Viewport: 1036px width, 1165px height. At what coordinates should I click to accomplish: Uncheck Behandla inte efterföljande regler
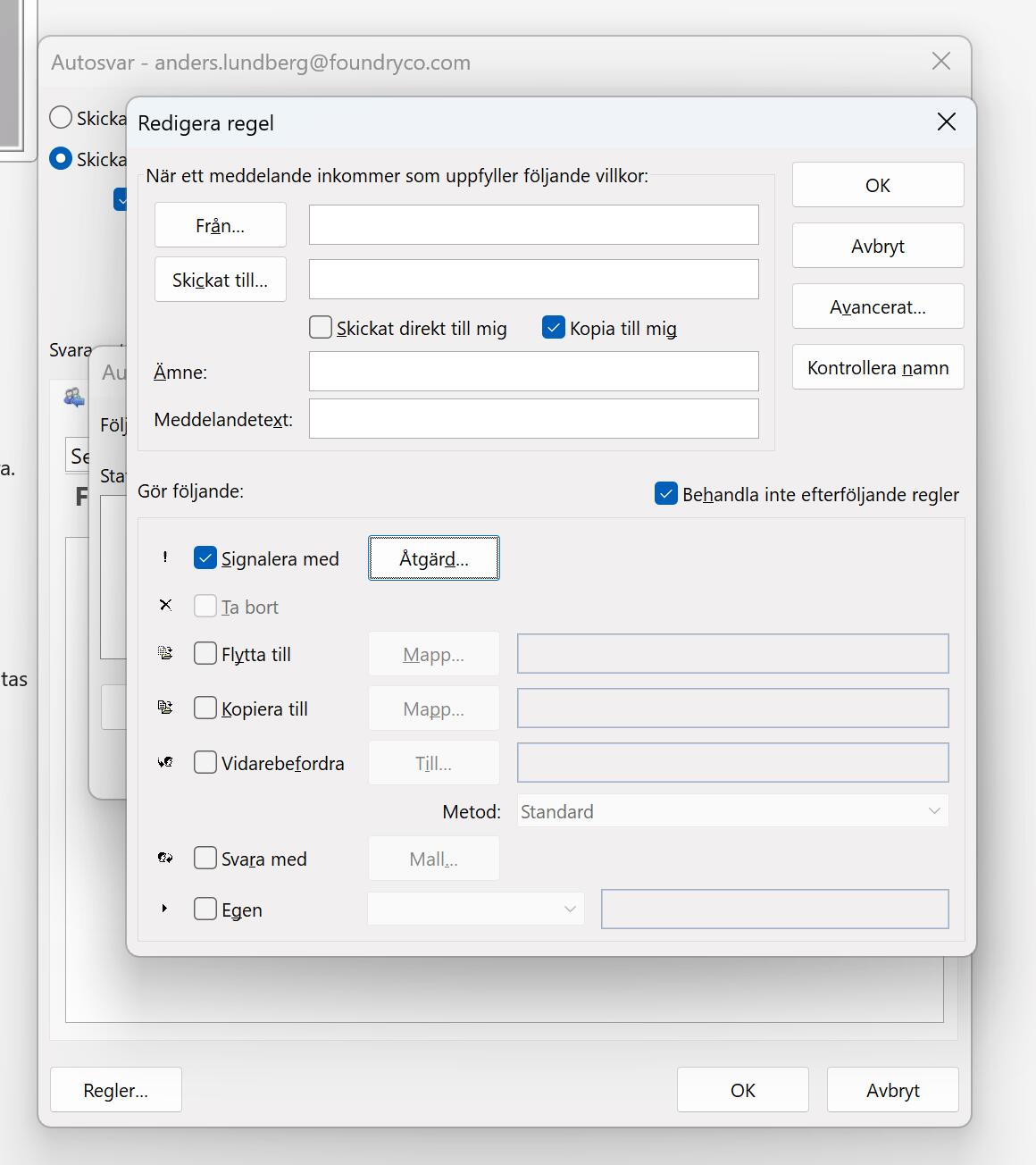point(665,493)
